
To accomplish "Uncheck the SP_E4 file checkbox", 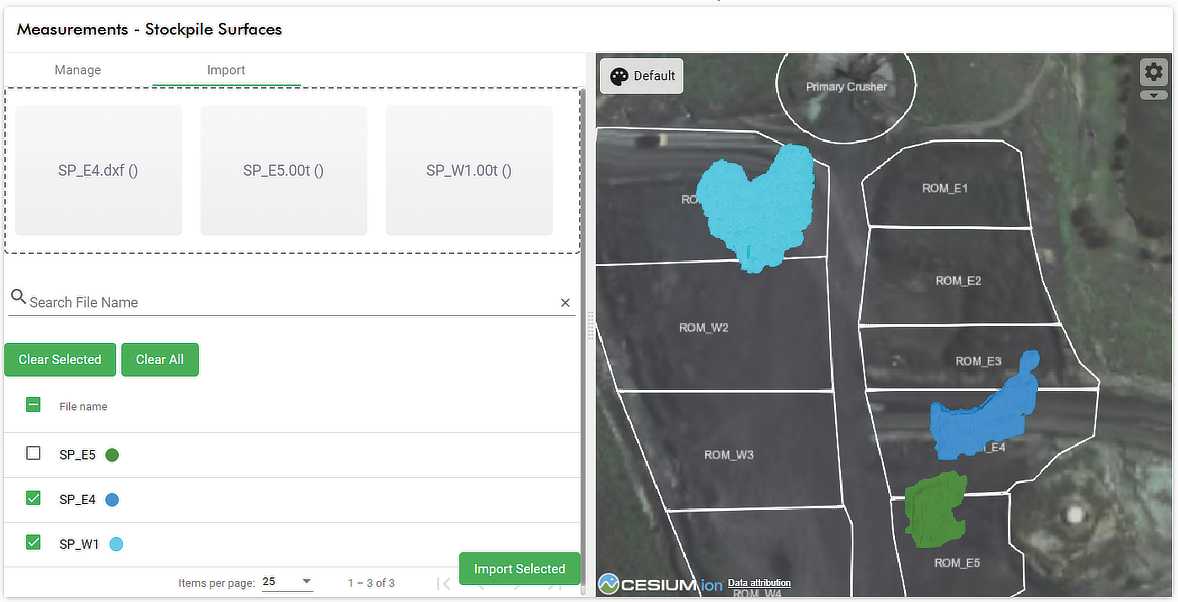I will 33,498.
